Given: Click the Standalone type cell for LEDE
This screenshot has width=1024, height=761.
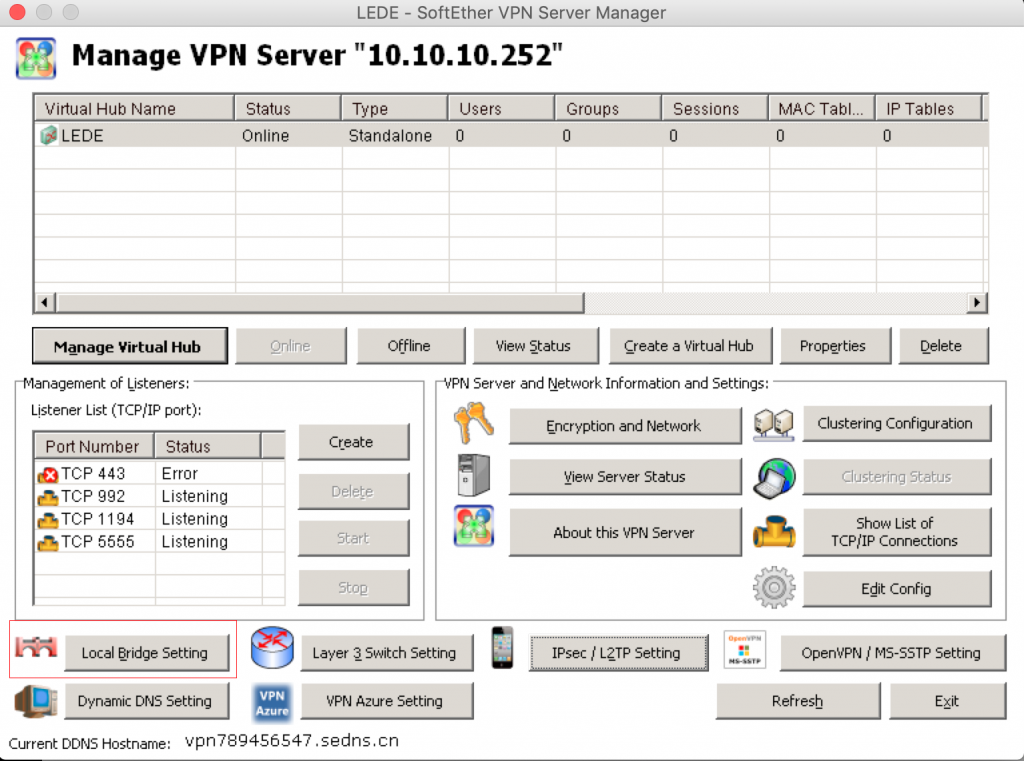Looking at the screenshot, I should pos(391,136).
